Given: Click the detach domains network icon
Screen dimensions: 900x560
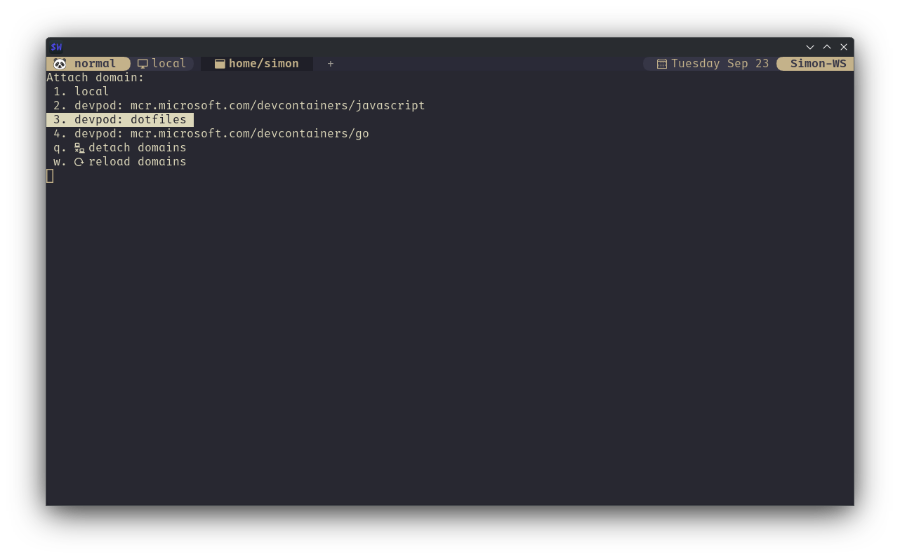Looking at the screenshot, I should point(79,148).
